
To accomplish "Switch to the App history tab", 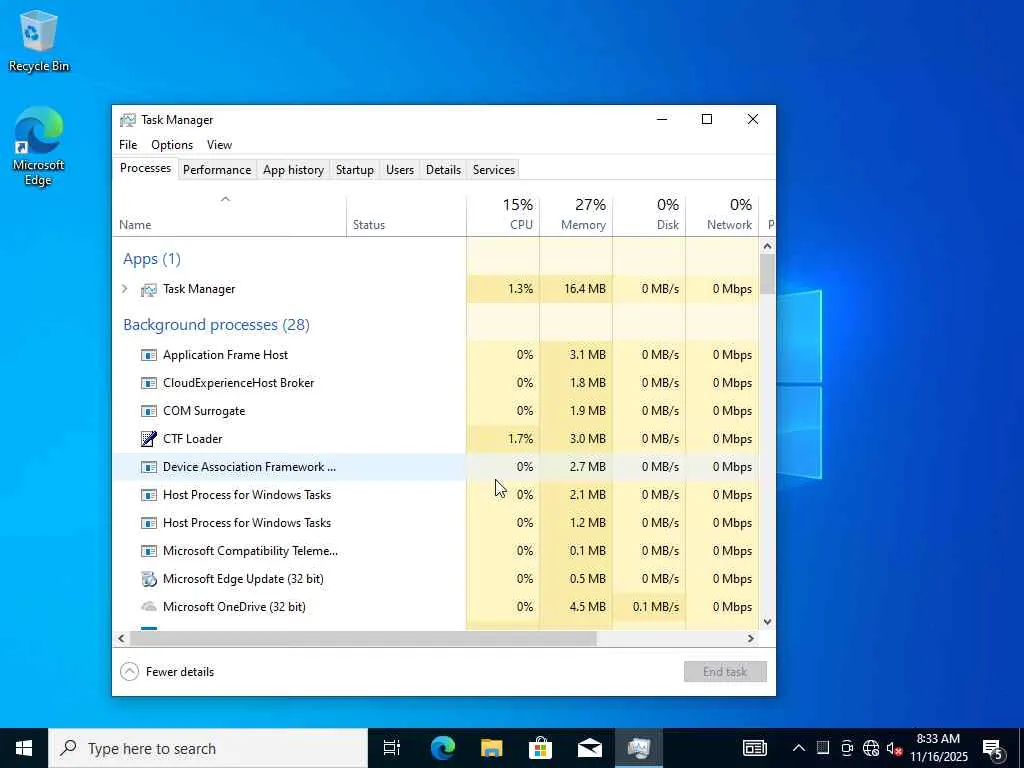I will pyautogui.click(x=293, y=170).
